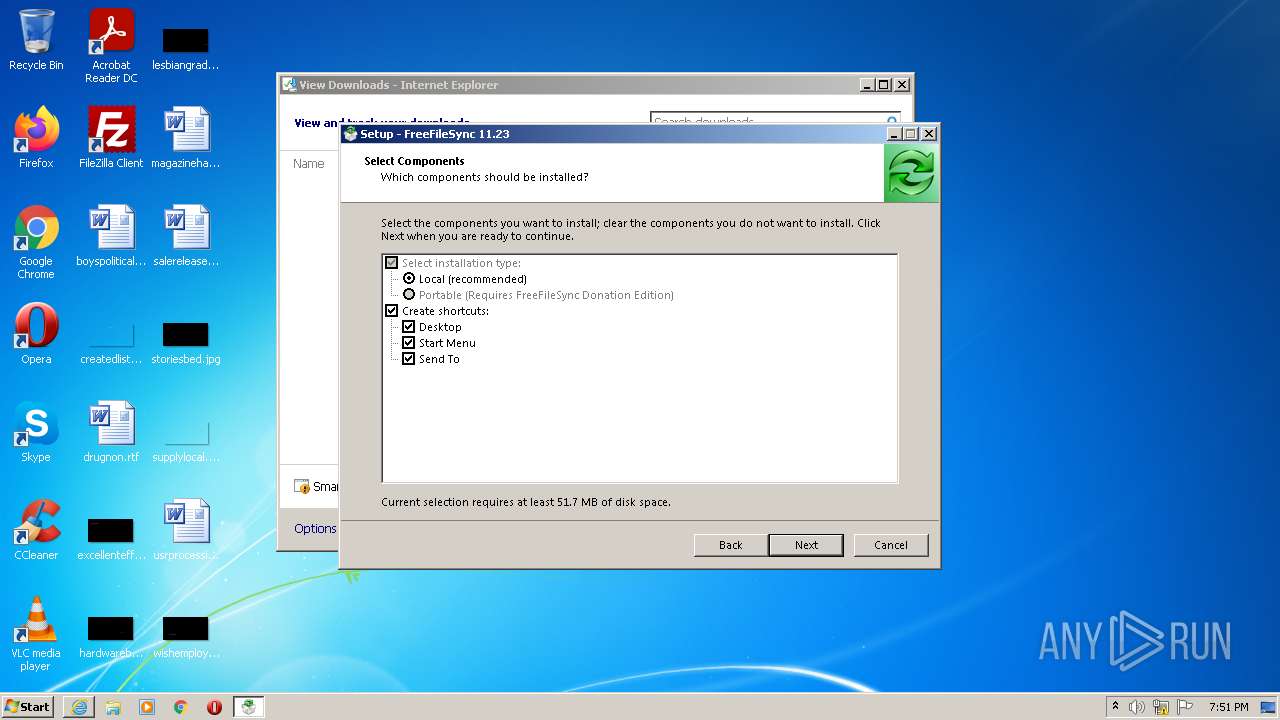Select the drugnon.rtf document icon
Viewport: 1280px width, 720px height.
(x=111, y=432)
